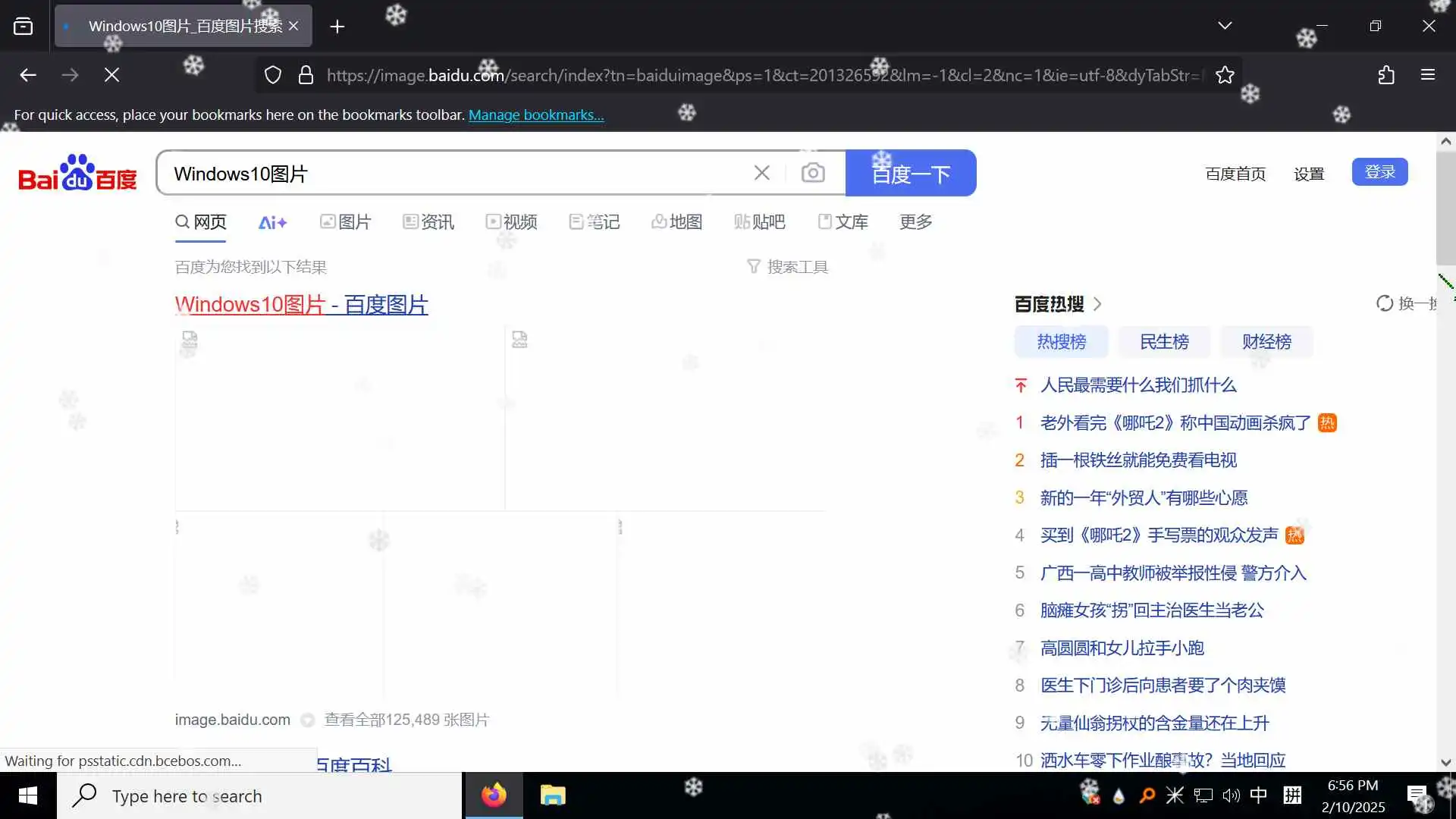Click inside the Baidu search input field

click(x=455, y=174)
